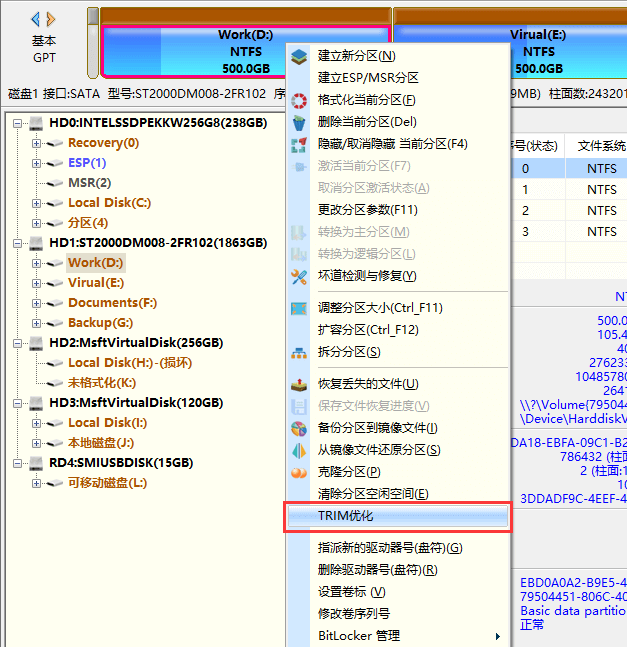This screenshot has width=627, height=647.
Task: Choose 修改卷序列号 menu item
Action: click(398, 614)
